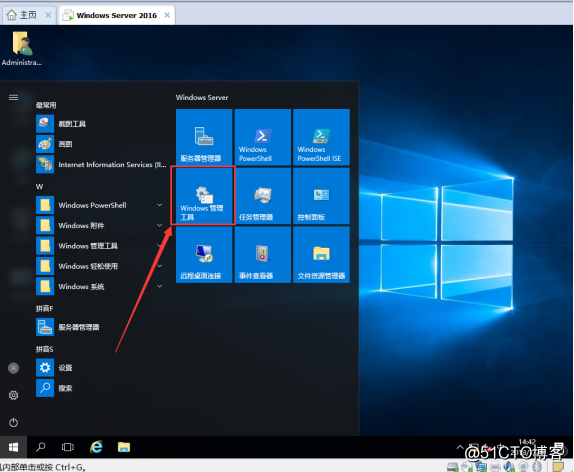Screen dimensions: 574x472
Task: Click the user account icon in Start rail
Action: 14,368
